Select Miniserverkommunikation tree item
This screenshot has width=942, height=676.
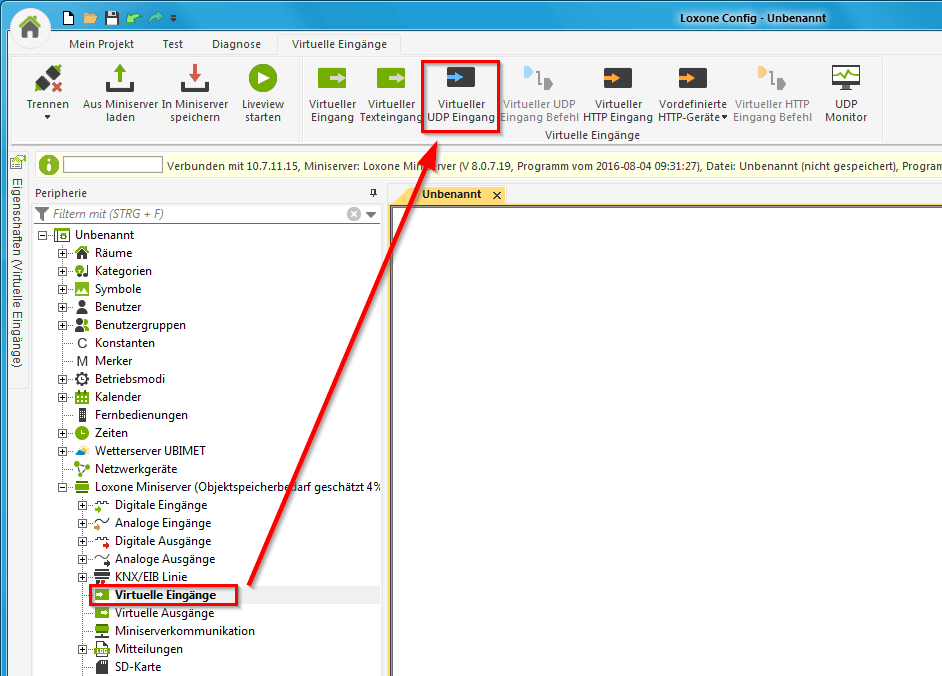pos(184,631)
